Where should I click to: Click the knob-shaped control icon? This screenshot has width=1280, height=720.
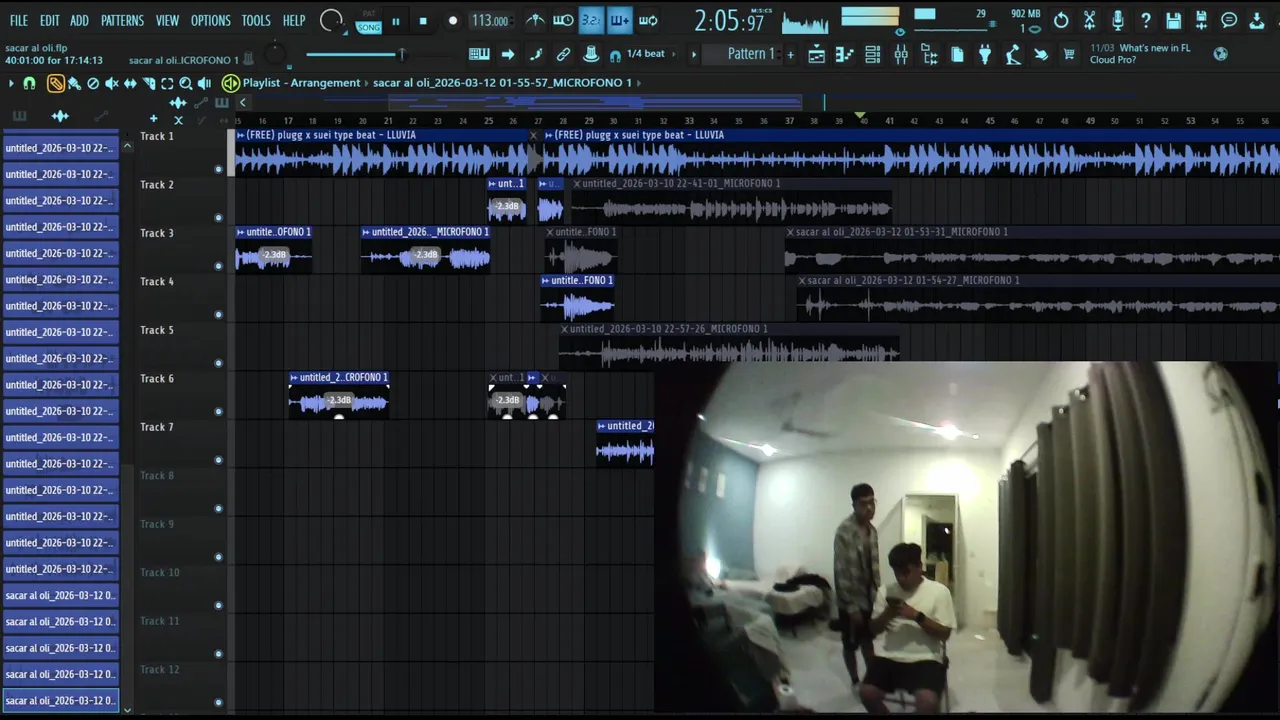pos(591,54)
